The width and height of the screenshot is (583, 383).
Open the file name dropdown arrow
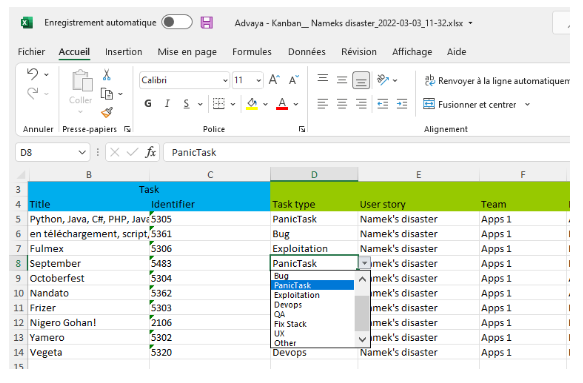470,23
